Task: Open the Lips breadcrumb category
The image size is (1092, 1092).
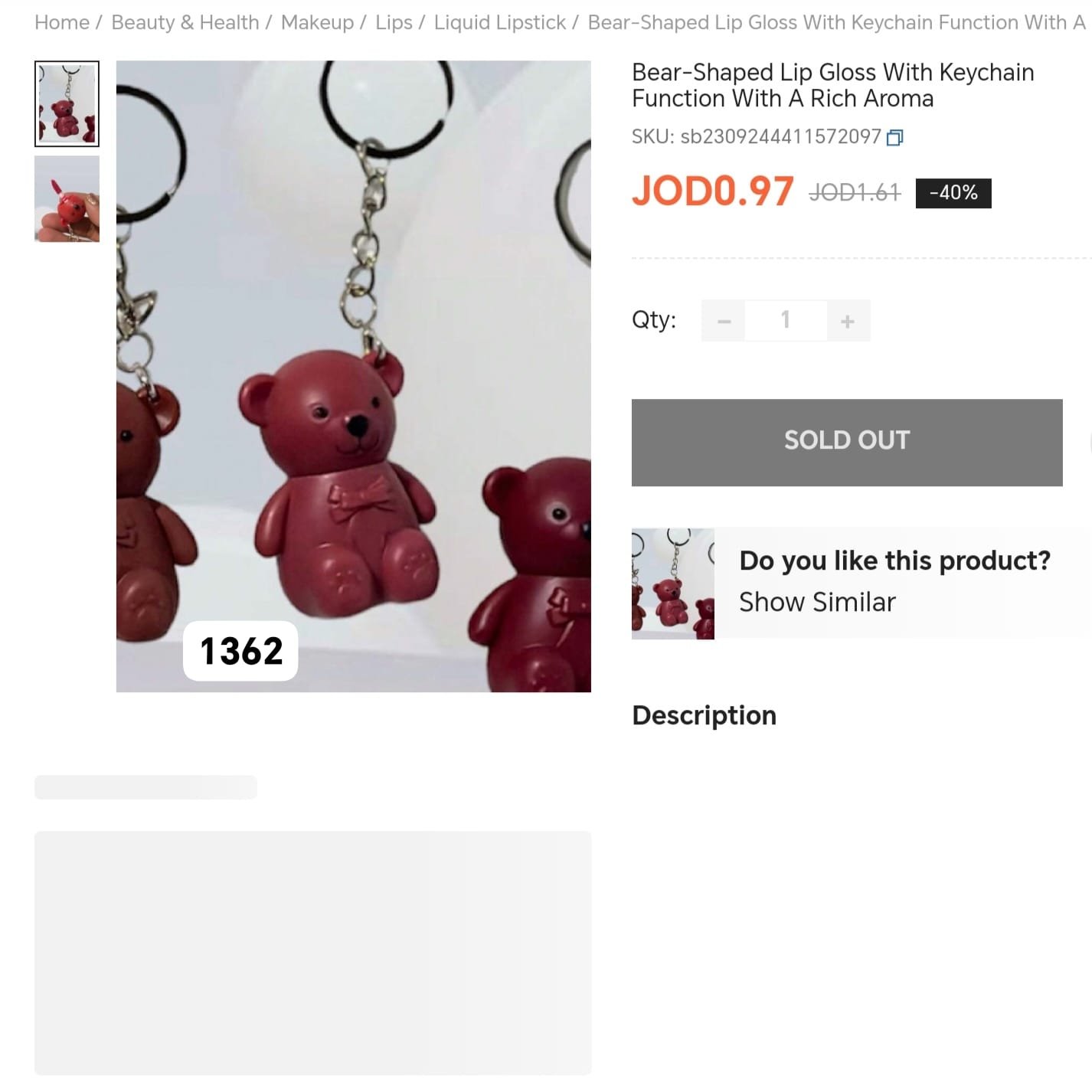Action: [x=394, y=23]
